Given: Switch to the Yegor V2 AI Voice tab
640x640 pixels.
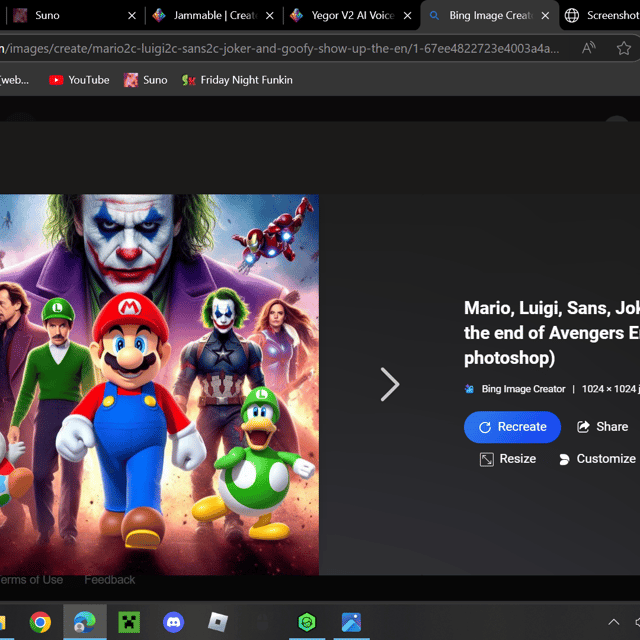Looking at the screenshot, I should click(350, 16).
